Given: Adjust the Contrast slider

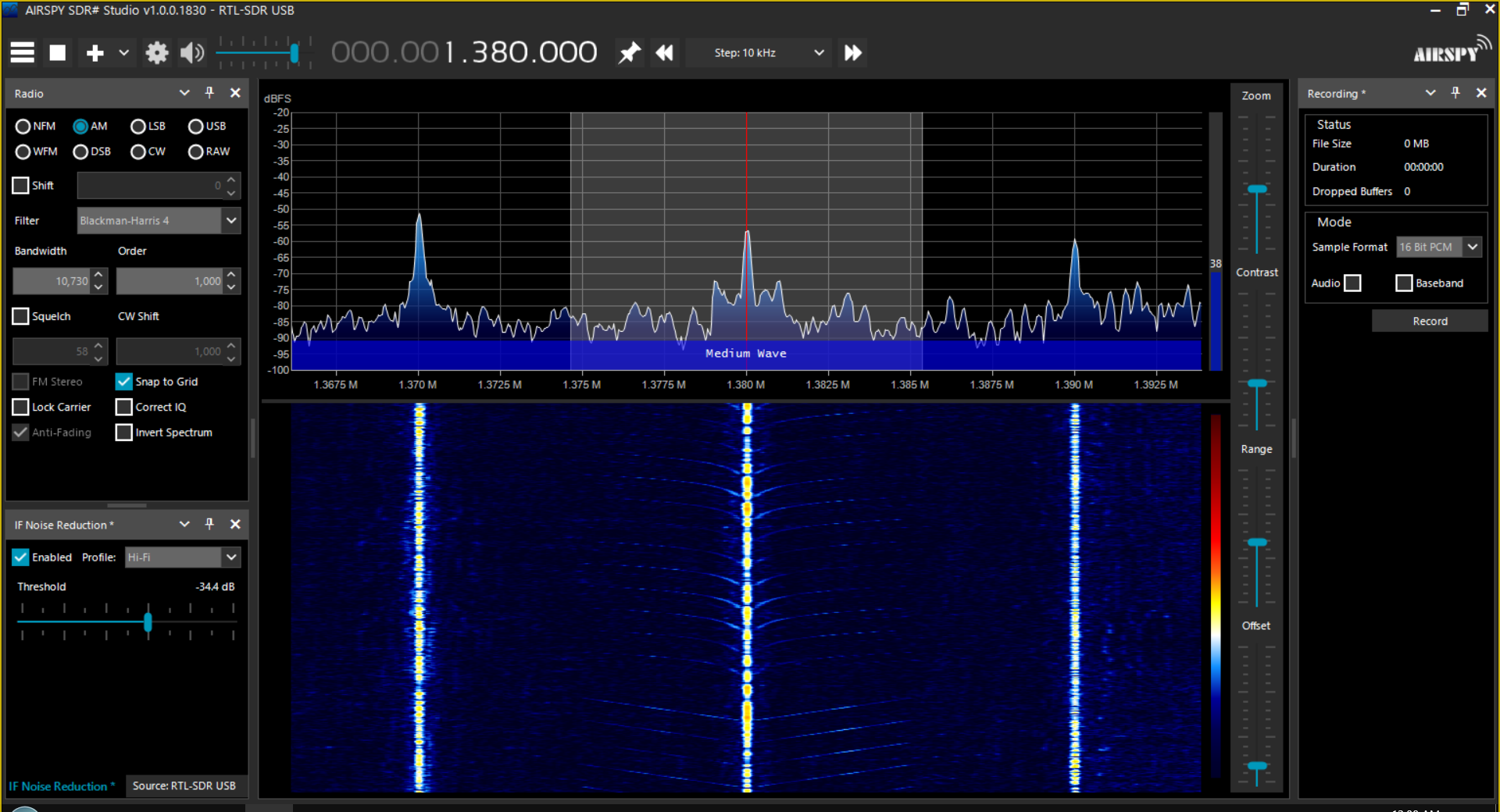Looking at the screenshot, I should (1256, 383).
